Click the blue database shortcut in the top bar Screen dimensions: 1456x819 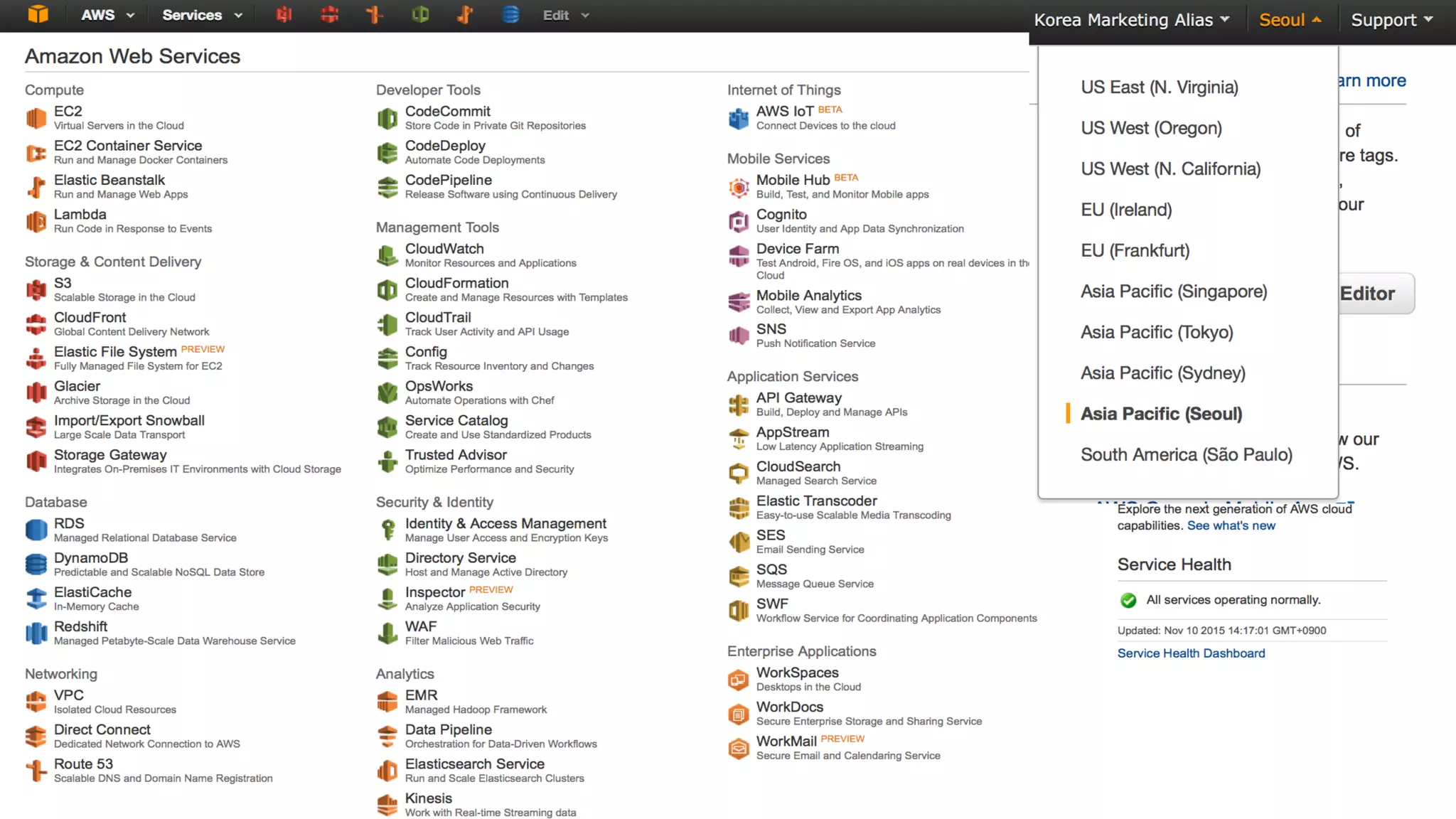pyautogui.click(x=510, y=15)
